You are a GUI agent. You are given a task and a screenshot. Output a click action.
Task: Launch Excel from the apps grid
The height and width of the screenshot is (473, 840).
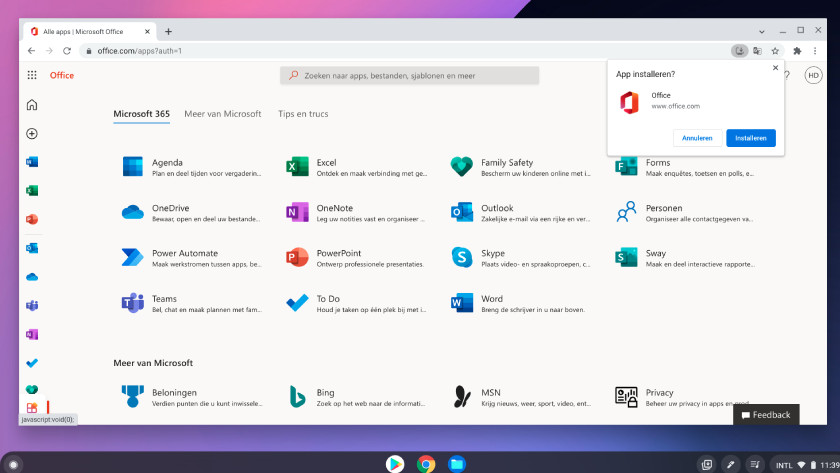(356, 167)
